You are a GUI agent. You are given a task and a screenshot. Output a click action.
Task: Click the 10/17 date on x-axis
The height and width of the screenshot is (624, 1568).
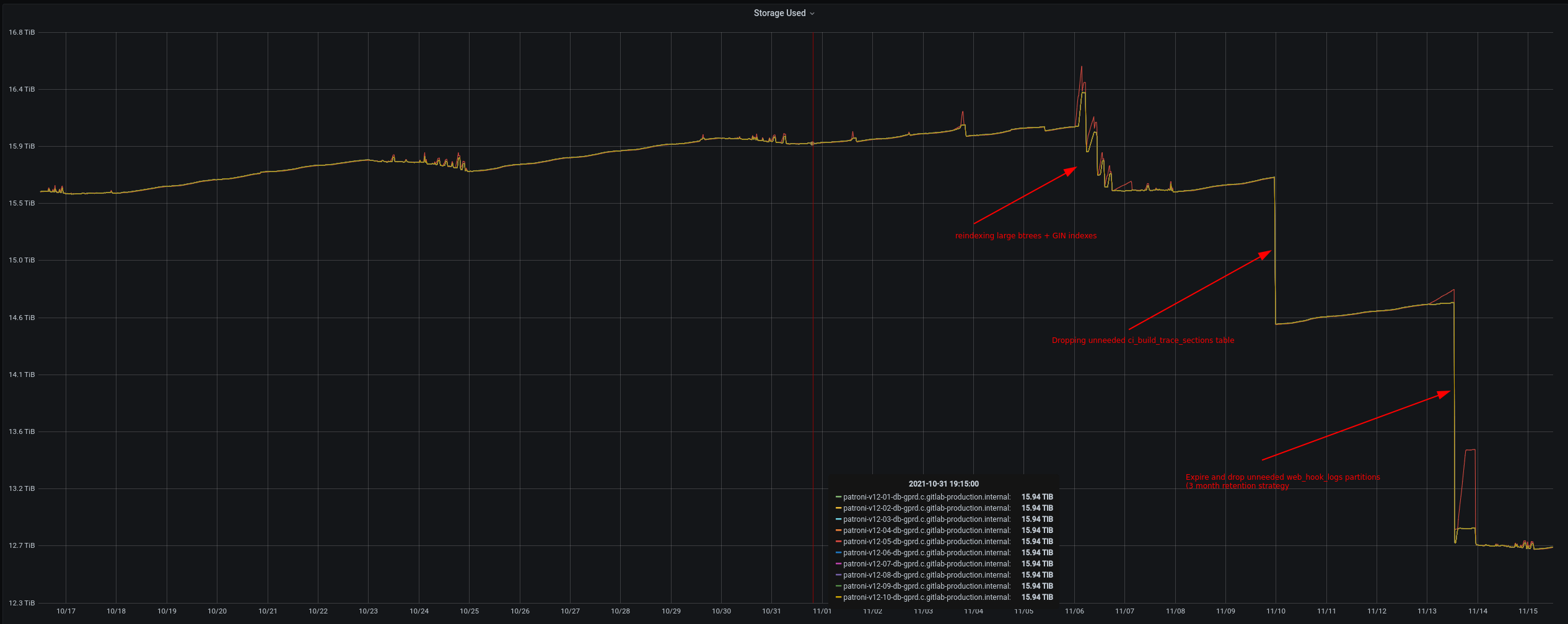pos(66,611)
